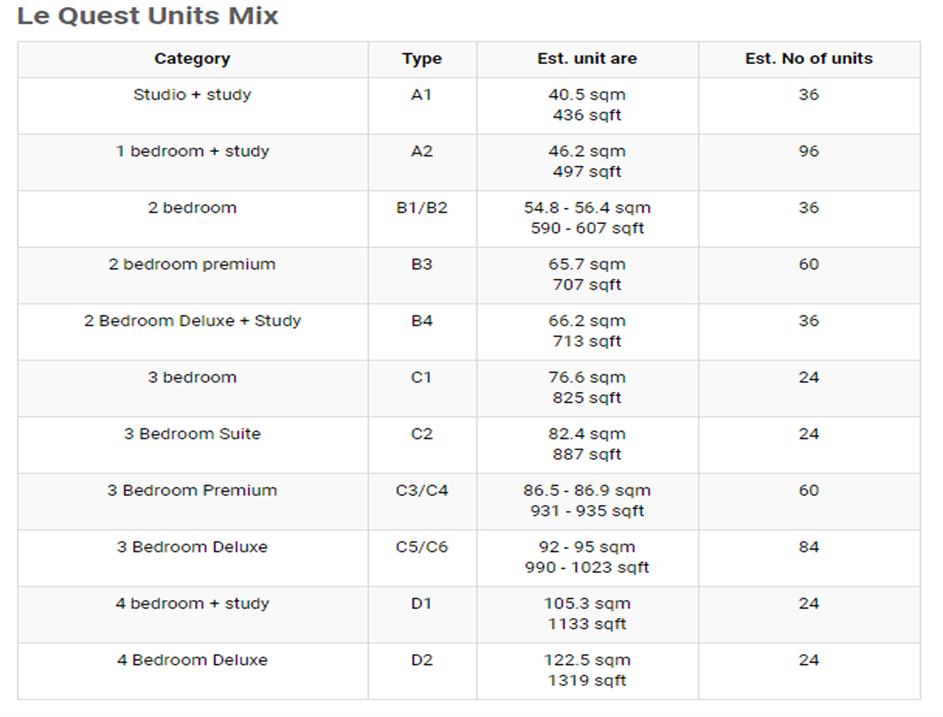
Task: Select the '2 bedroom premium' category cell
Action: click(x=192, y=265)
